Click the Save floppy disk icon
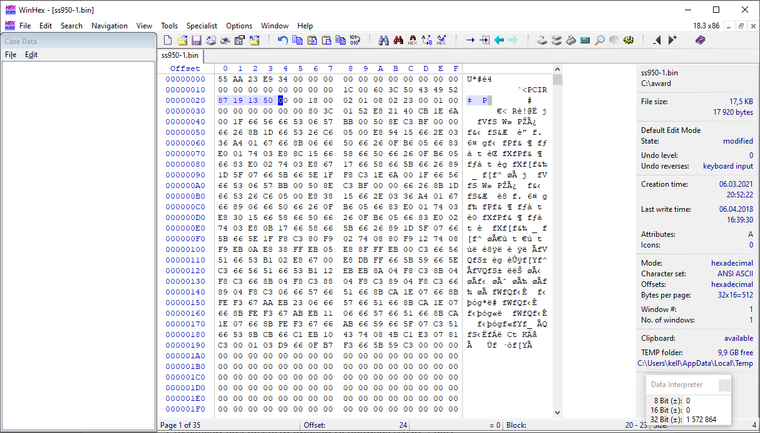Viewport: 760px width, 433px height. (196, 40)
